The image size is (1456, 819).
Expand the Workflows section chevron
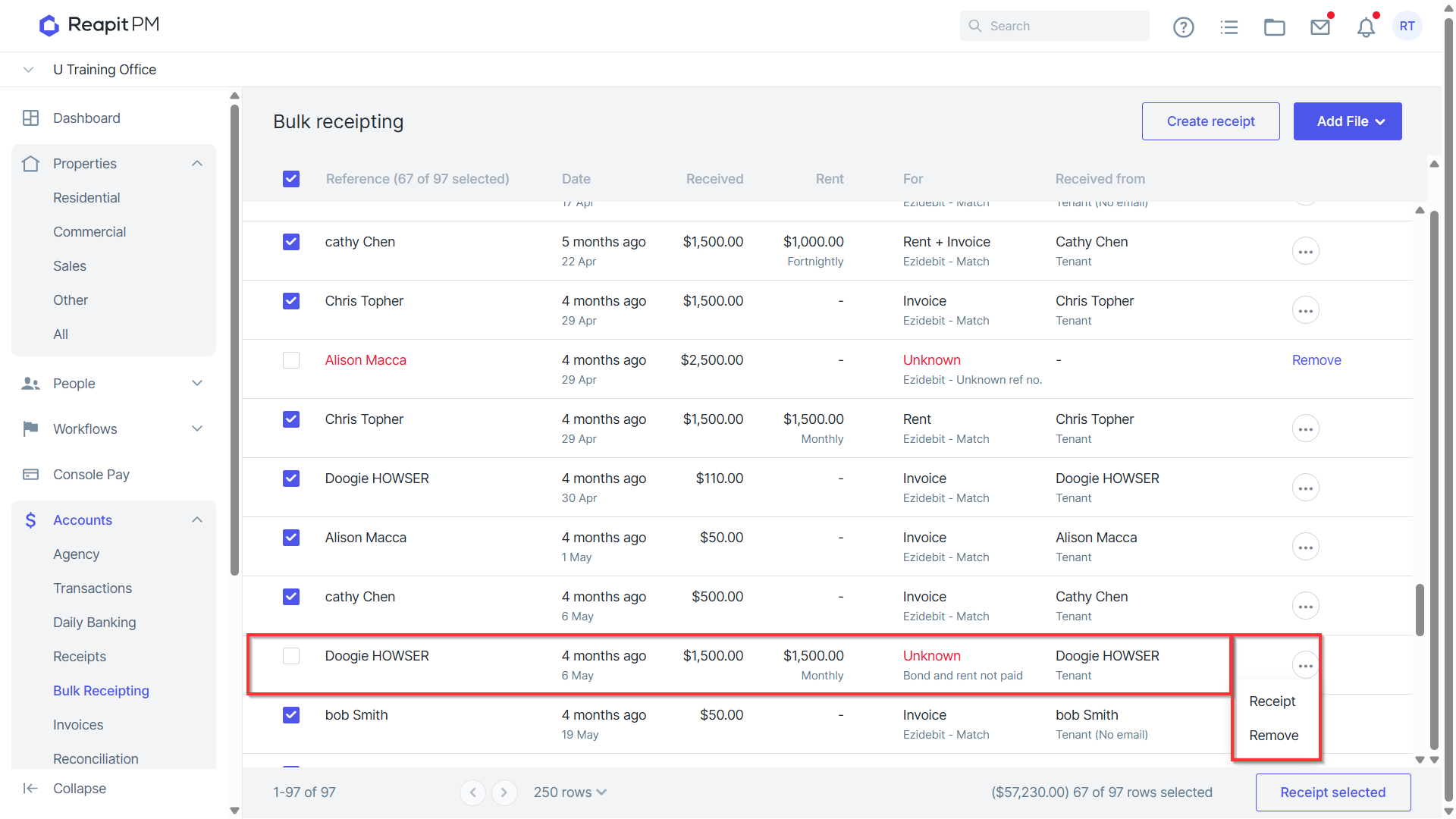[197, 429]
